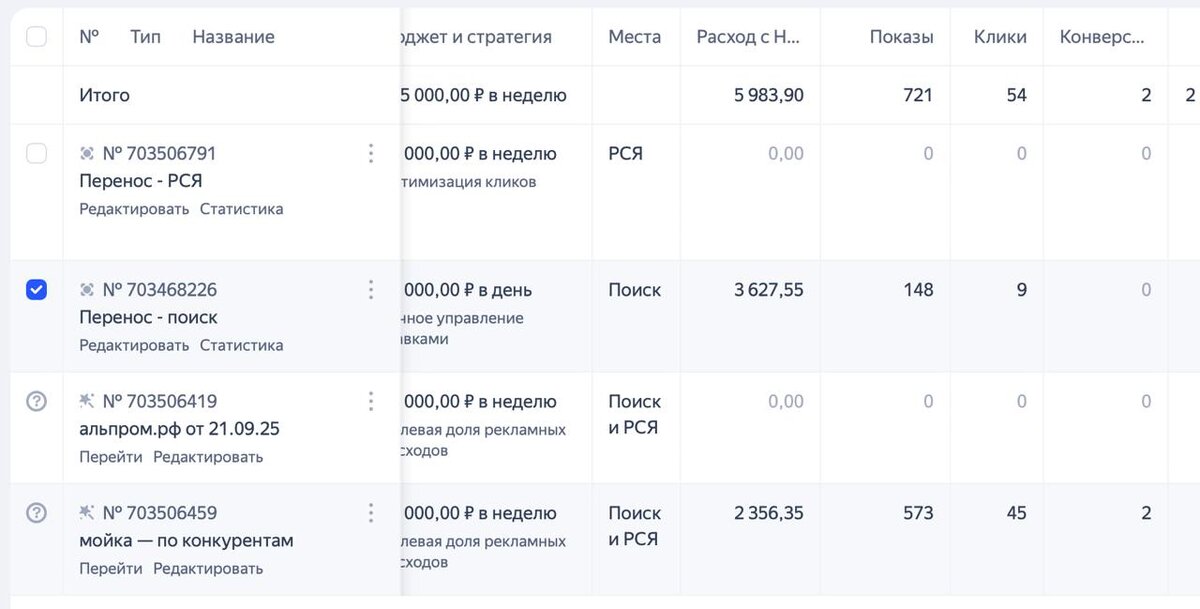Sort by the Клики column header
Viewport: 1200px width, 609px height.
(1000, 37)
